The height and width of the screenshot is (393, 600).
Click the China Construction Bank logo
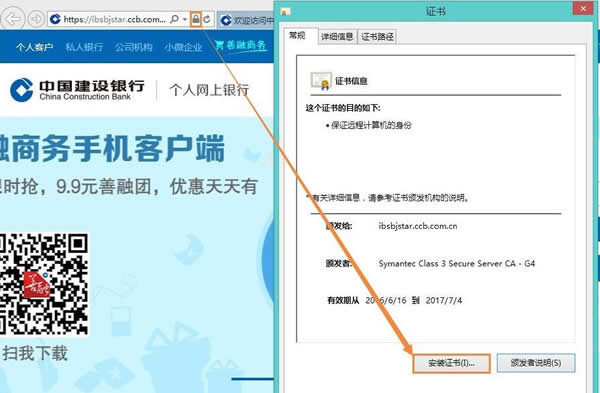[x=77, y=90]
